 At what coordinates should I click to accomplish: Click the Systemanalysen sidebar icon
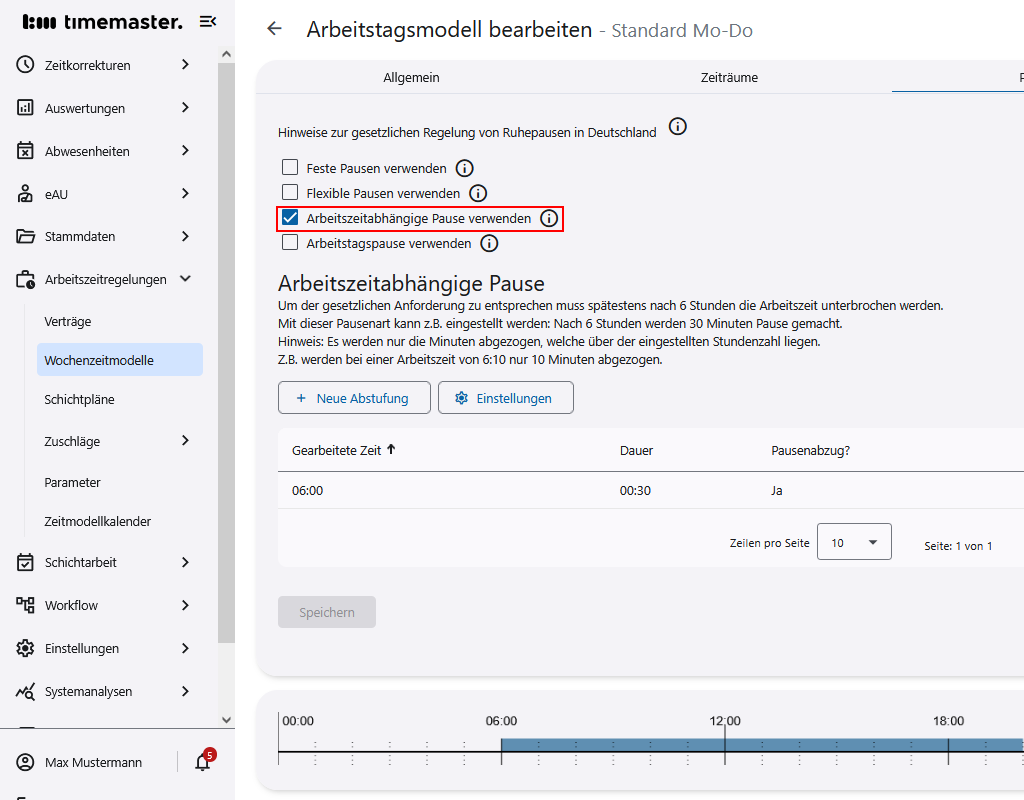[24, 691]
